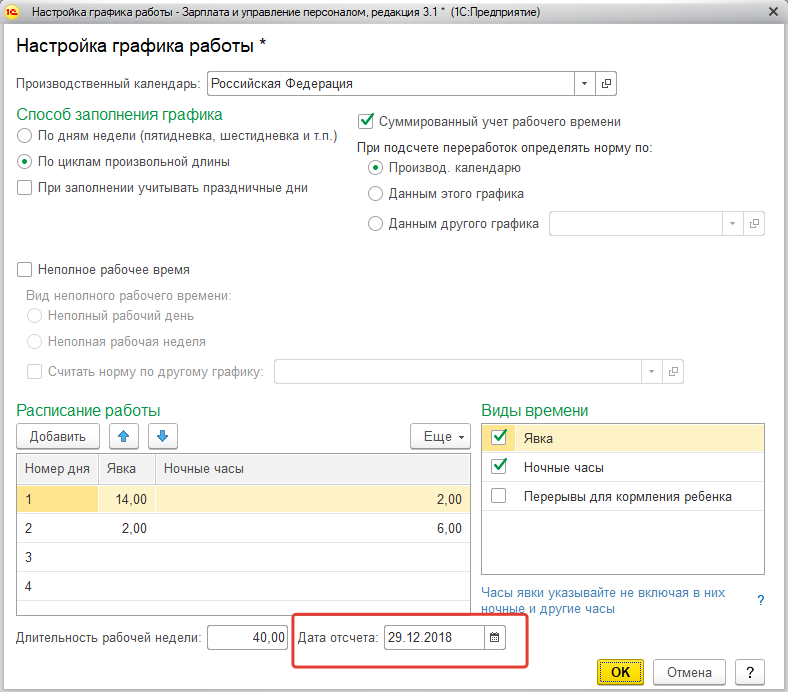Expand Производственный календарь dropdown arrow
The height and width of the screenshot is (692, 788).
(x=584, y=83)
